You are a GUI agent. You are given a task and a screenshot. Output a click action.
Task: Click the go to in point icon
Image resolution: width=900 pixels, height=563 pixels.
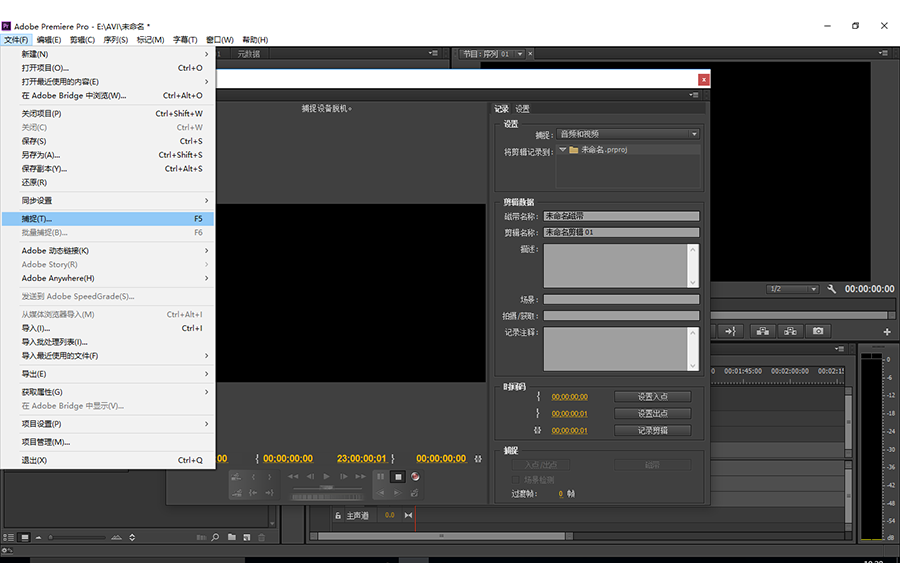(x=253, y=493)
